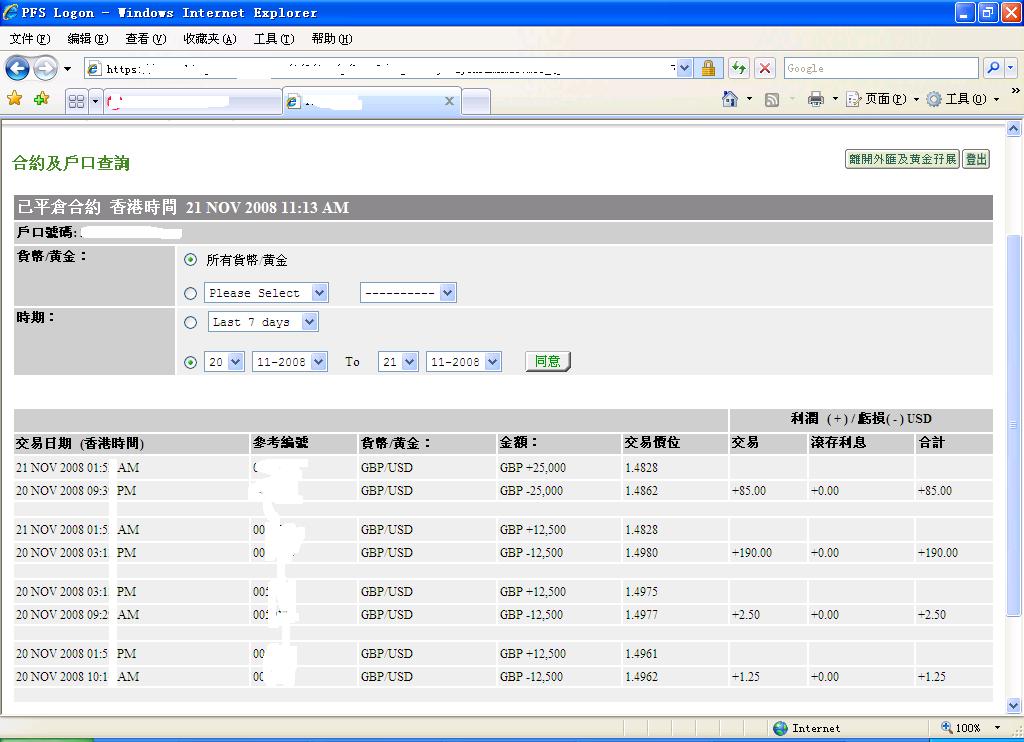This screenshot has height=742, width=1024.
Task: Expand the Last 7 days dropdown
Action: (x=264, y=322)
